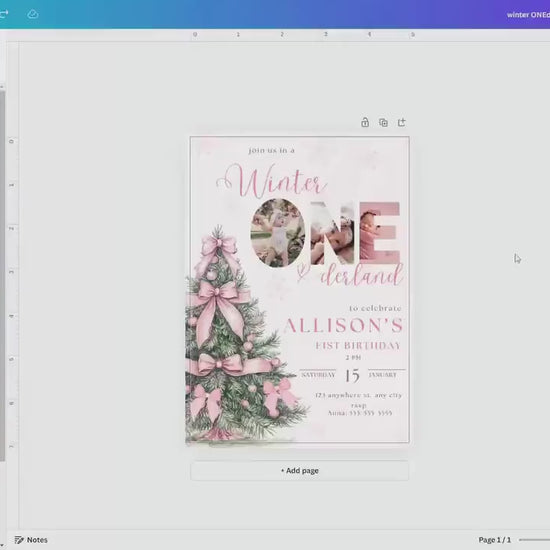Click the redo arrow icon in header
This screenshot has width=550, height=550.
4,14
